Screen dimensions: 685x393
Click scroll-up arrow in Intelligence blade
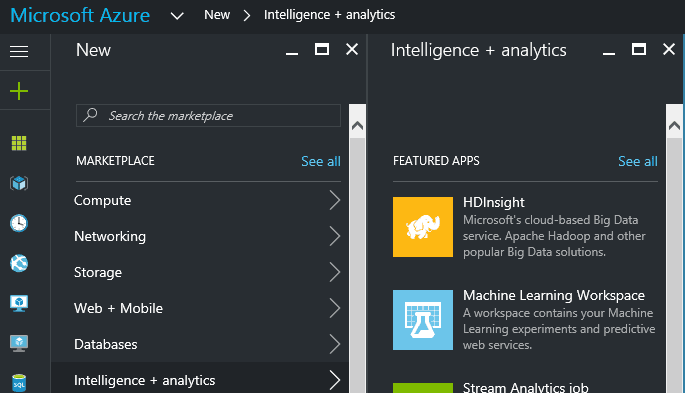(674, 126)
